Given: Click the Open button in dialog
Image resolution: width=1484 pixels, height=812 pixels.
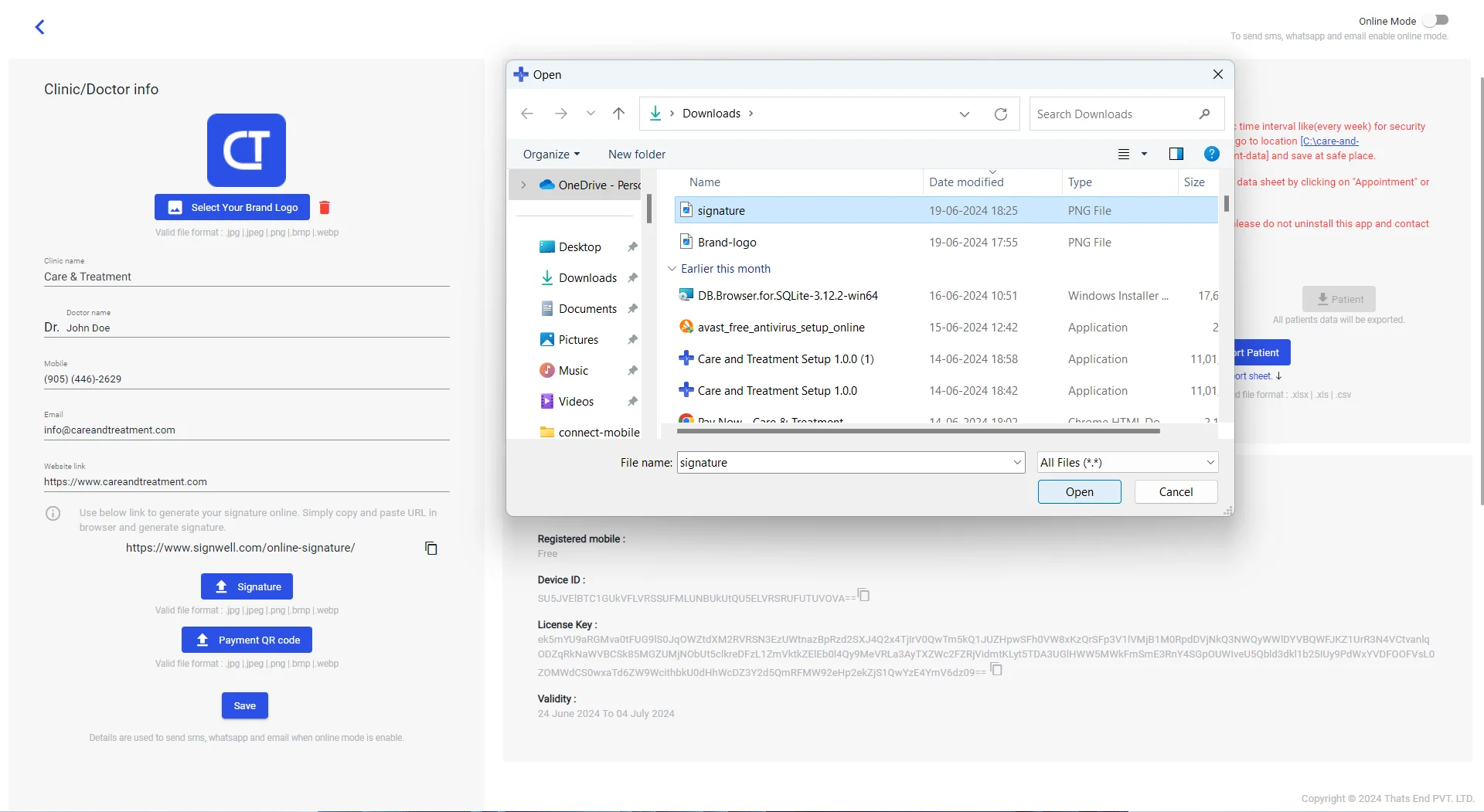Looking at the screenshot, I should 1079,492.
